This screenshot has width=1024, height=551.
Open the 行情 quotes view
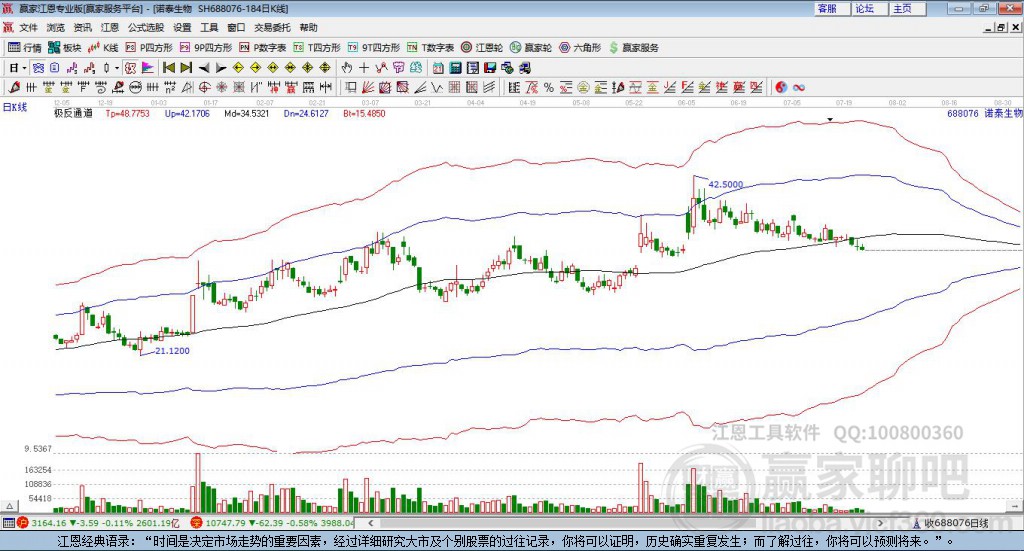coord(25,48)
